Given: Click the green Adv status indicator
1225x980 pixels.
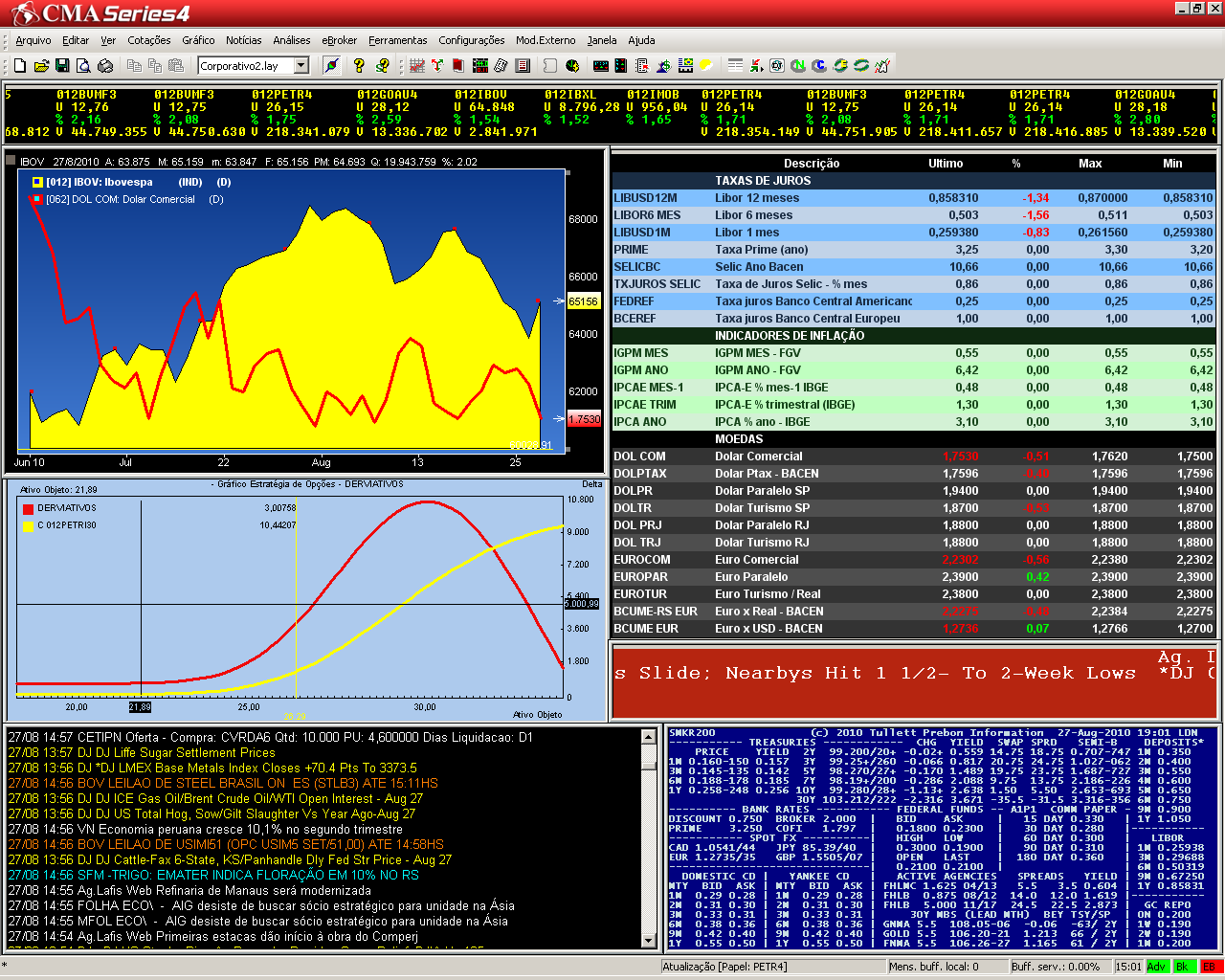Looking at the screenshot, I should coord(1157,967).
